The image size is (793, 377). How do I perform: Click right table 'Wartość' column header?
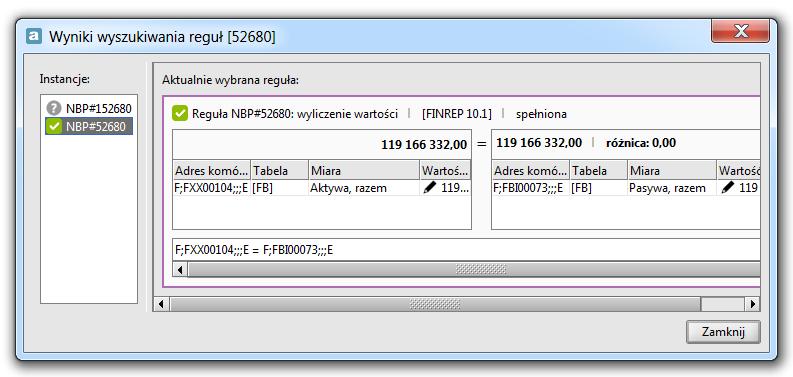[x=738, y=171]
